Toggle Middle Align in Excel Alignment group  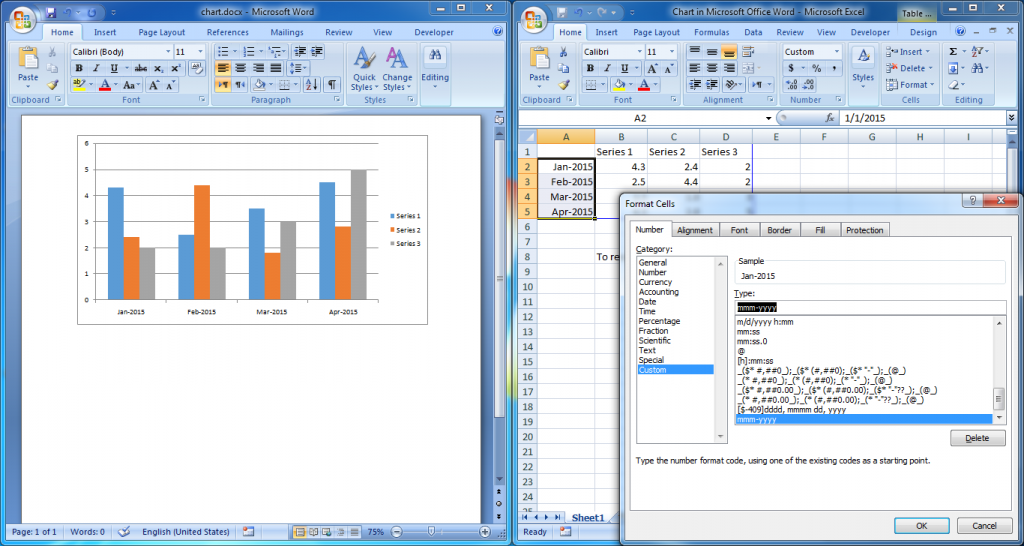pyautogui.click(x=712, y=52)
